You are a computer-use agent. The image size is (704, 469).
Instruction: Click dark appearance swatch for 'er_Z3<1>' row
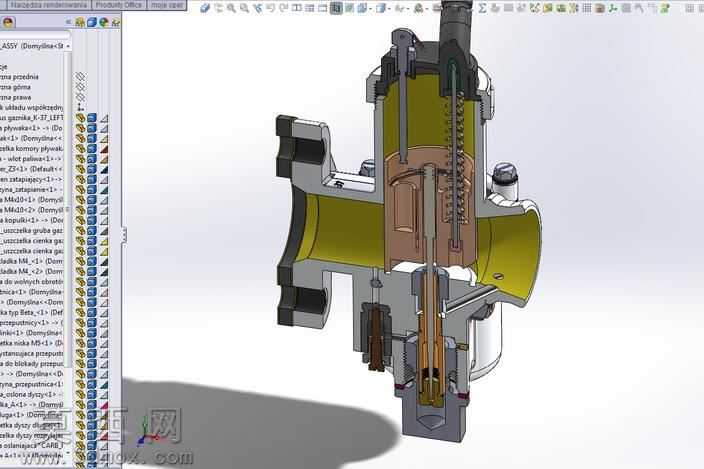104,169
